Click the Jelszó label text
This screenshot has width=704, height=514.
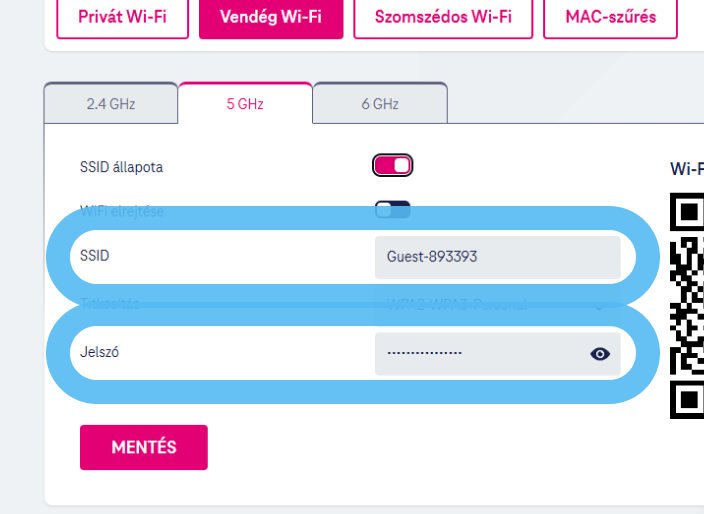(x=99, y=352)
